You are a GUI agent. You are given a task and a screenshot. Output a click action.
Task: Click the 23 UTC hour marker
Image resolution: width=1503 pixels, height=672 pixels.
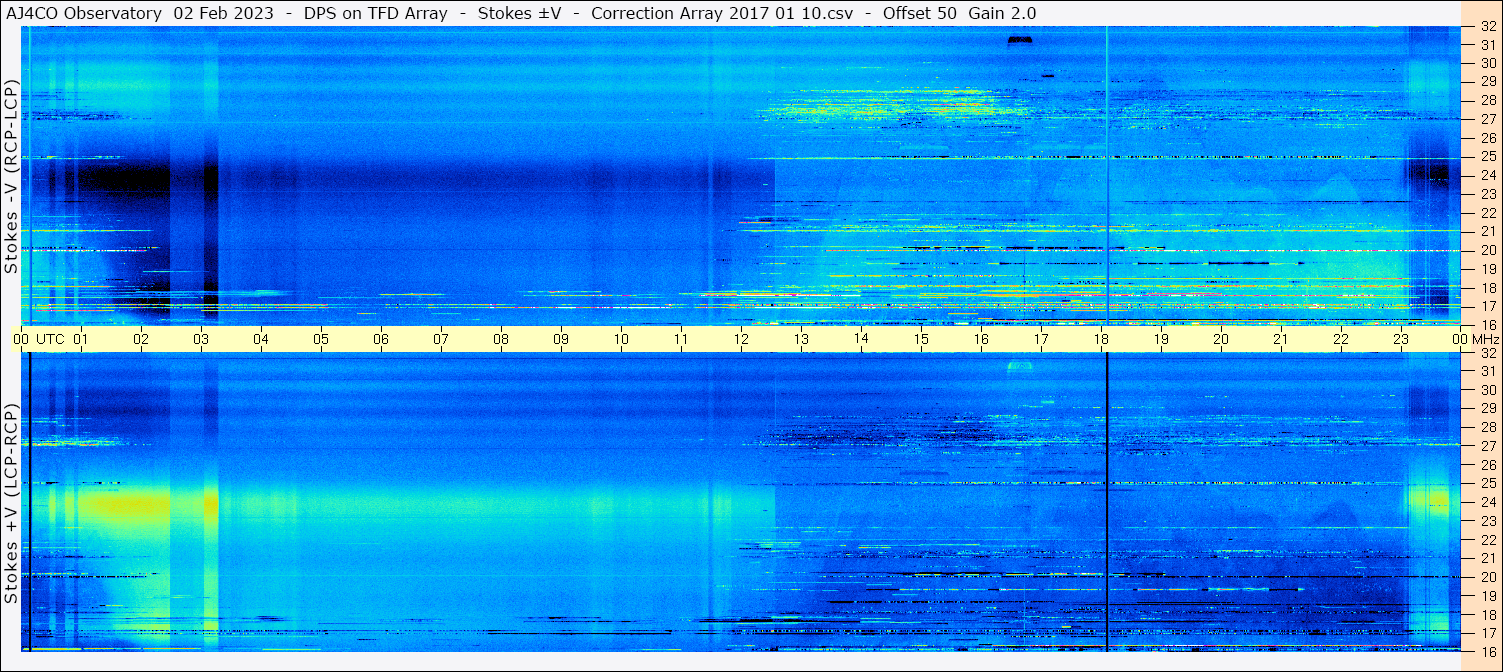tap(1401, 339)
